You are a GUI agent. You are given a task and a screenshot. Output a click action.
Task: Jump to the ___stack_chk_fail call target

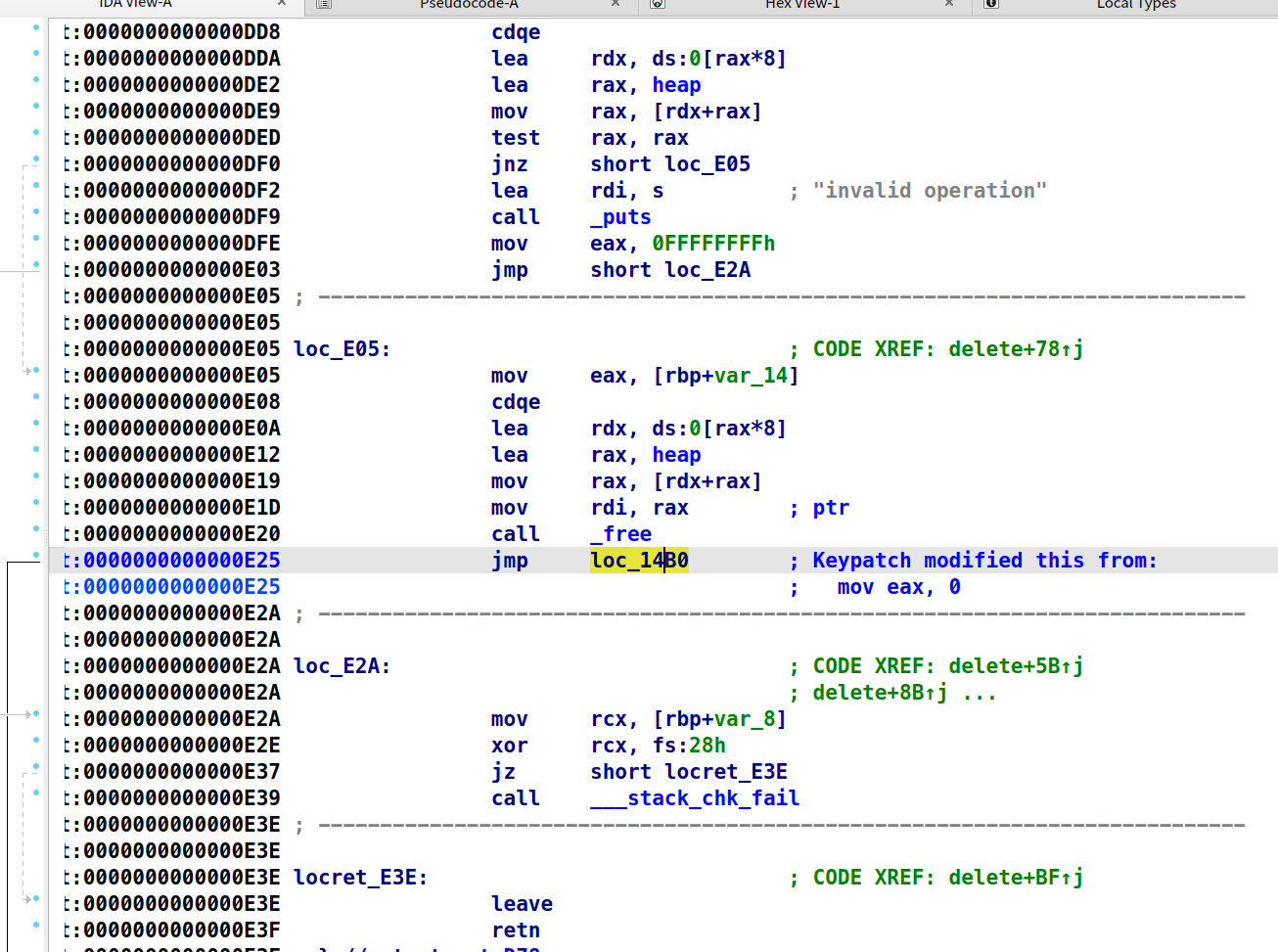pyautogui.click(x=695, y=798)
